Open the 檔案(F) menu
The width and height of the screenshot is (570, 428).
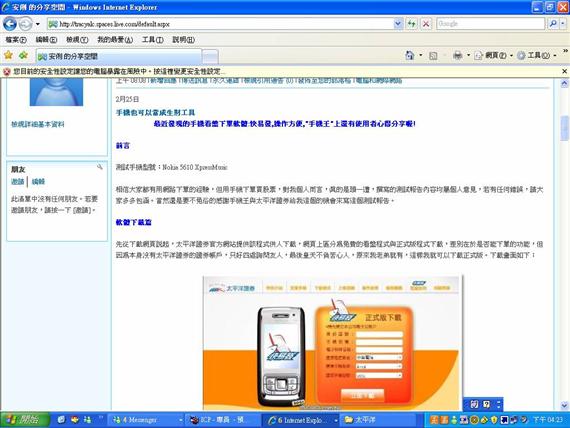(16, 40)
